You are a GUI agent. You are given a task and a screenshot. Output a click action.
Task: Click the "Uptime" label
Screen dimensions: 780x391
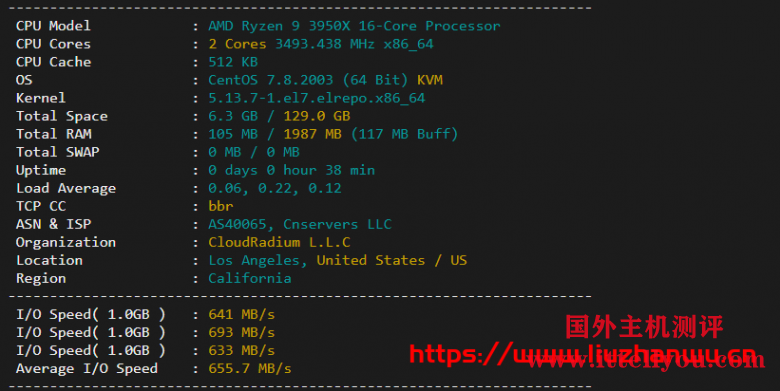(41, 170)
